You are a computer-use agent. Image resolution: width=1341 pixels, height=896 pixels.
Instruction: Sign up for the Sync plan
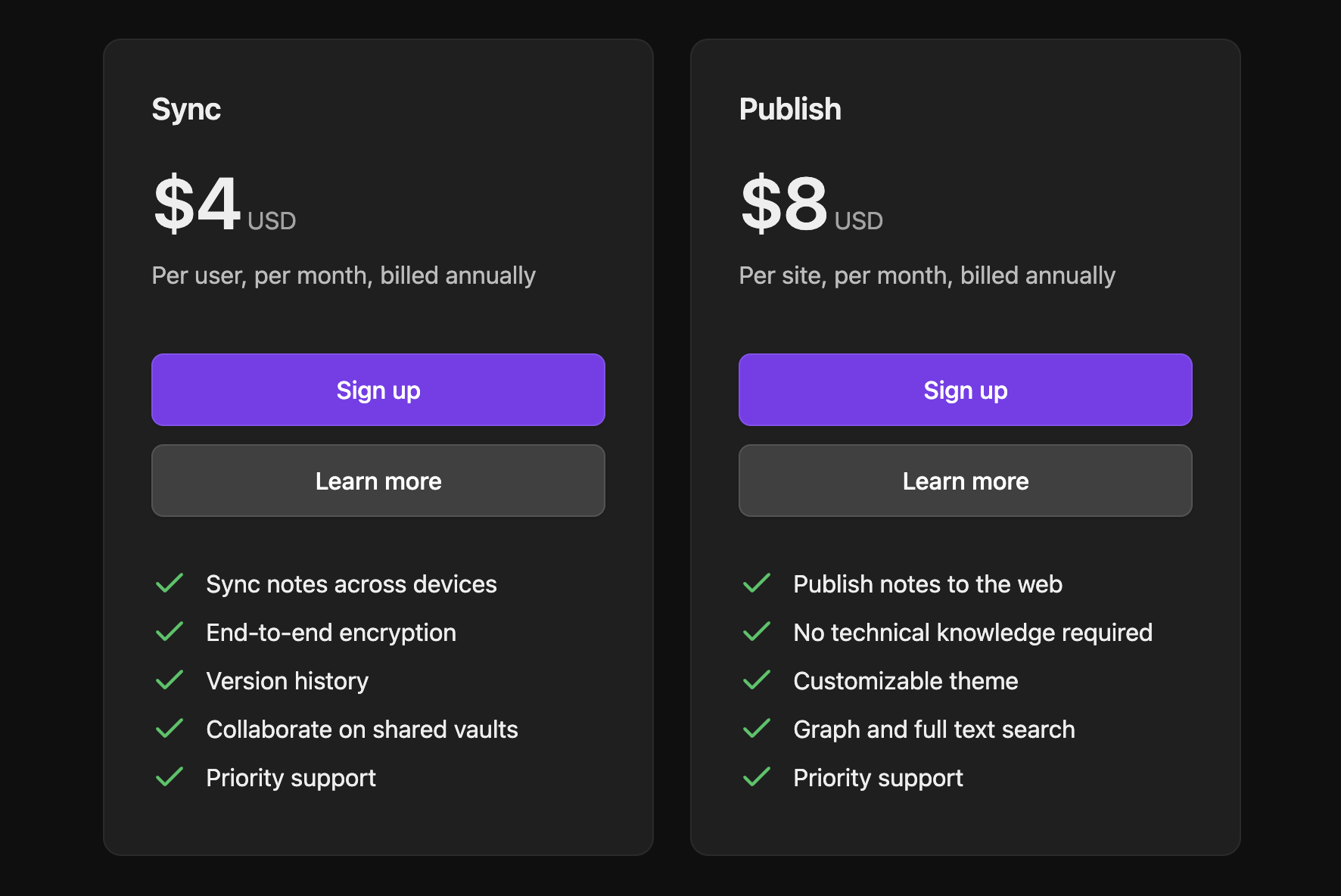[378, 390]
